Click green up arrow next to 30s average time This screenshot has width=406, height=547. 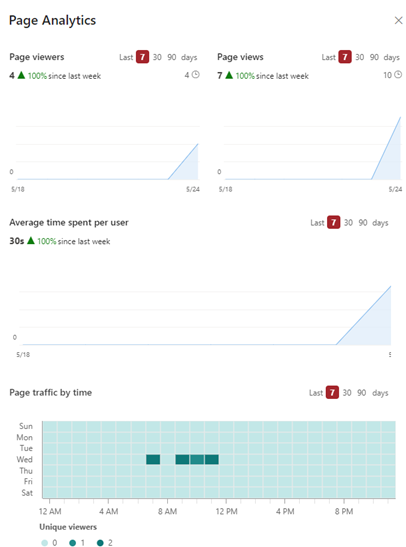(31, 240)
